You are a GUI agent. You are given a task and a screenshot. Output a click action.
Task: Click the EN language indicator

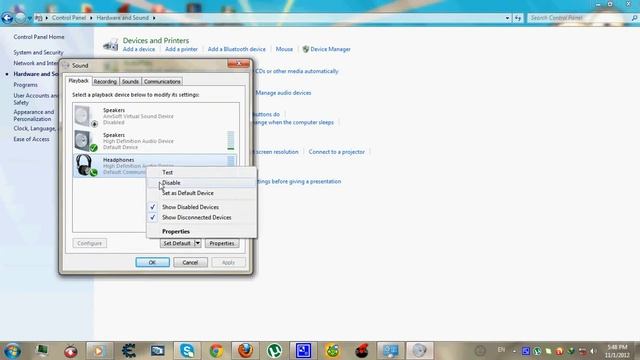[501, 350]
